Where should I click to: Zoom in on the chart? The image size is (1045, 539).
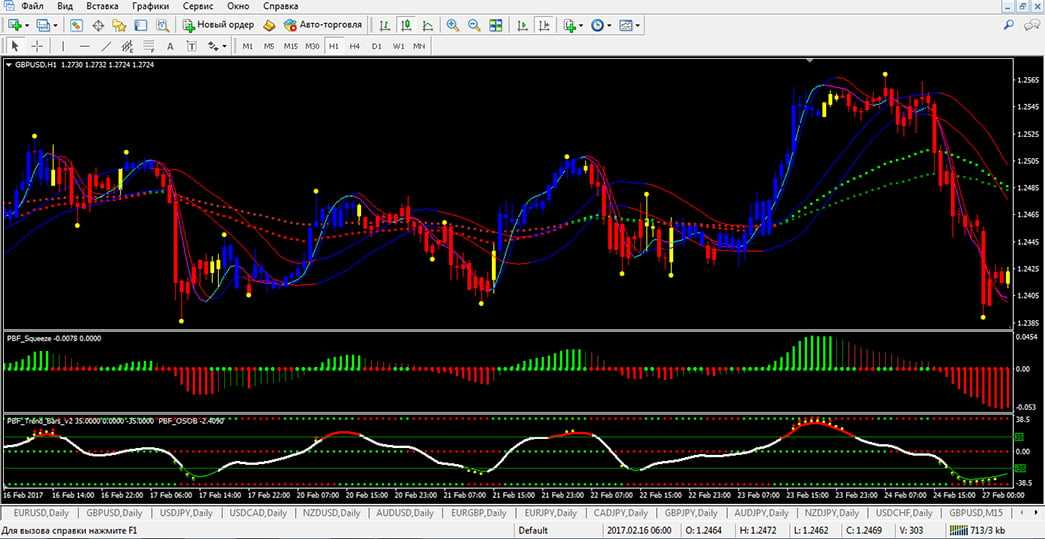click(453, 25)
